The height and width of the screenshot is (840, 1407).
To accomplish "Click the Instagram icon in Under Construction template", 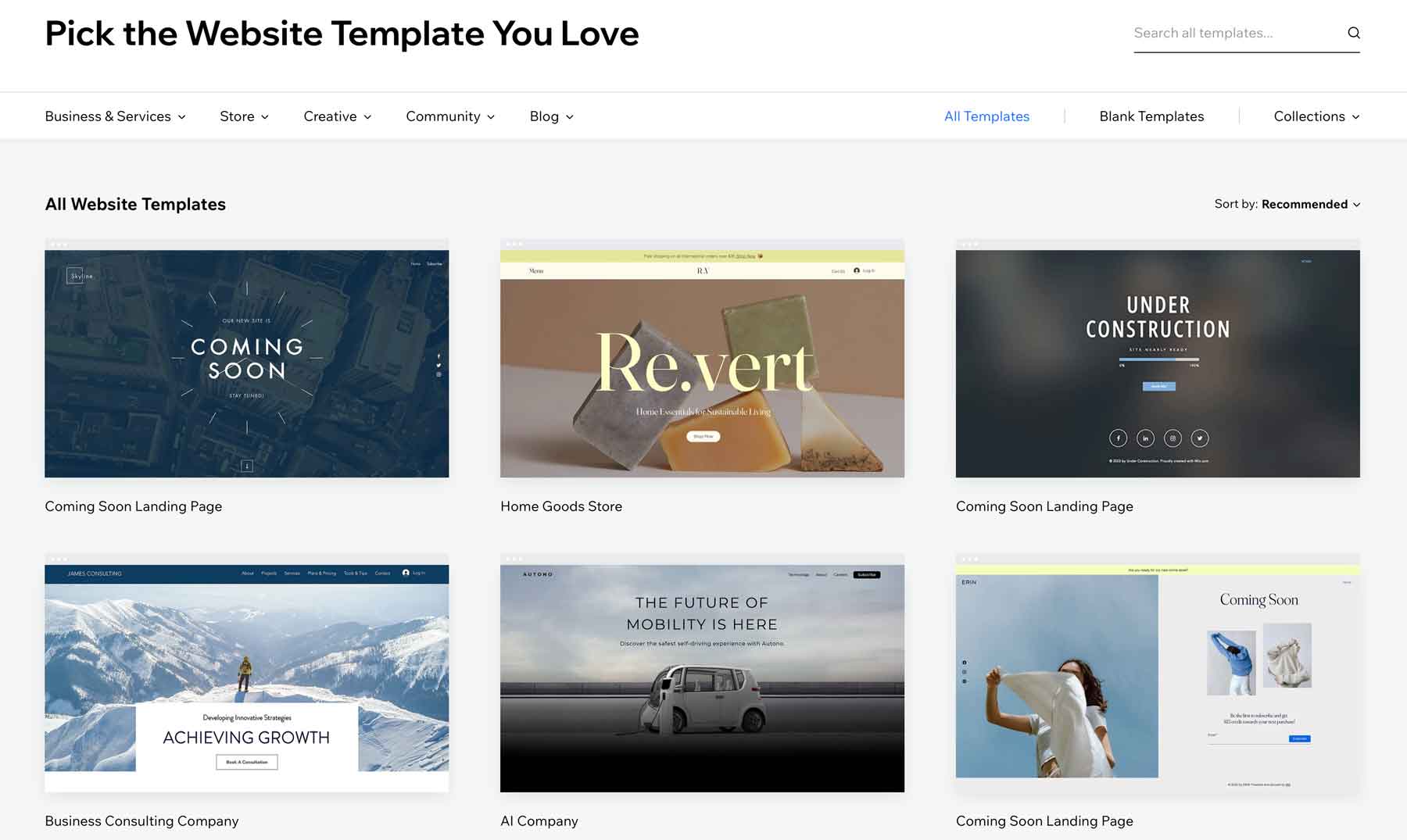I will click(x=1172, y=438).
